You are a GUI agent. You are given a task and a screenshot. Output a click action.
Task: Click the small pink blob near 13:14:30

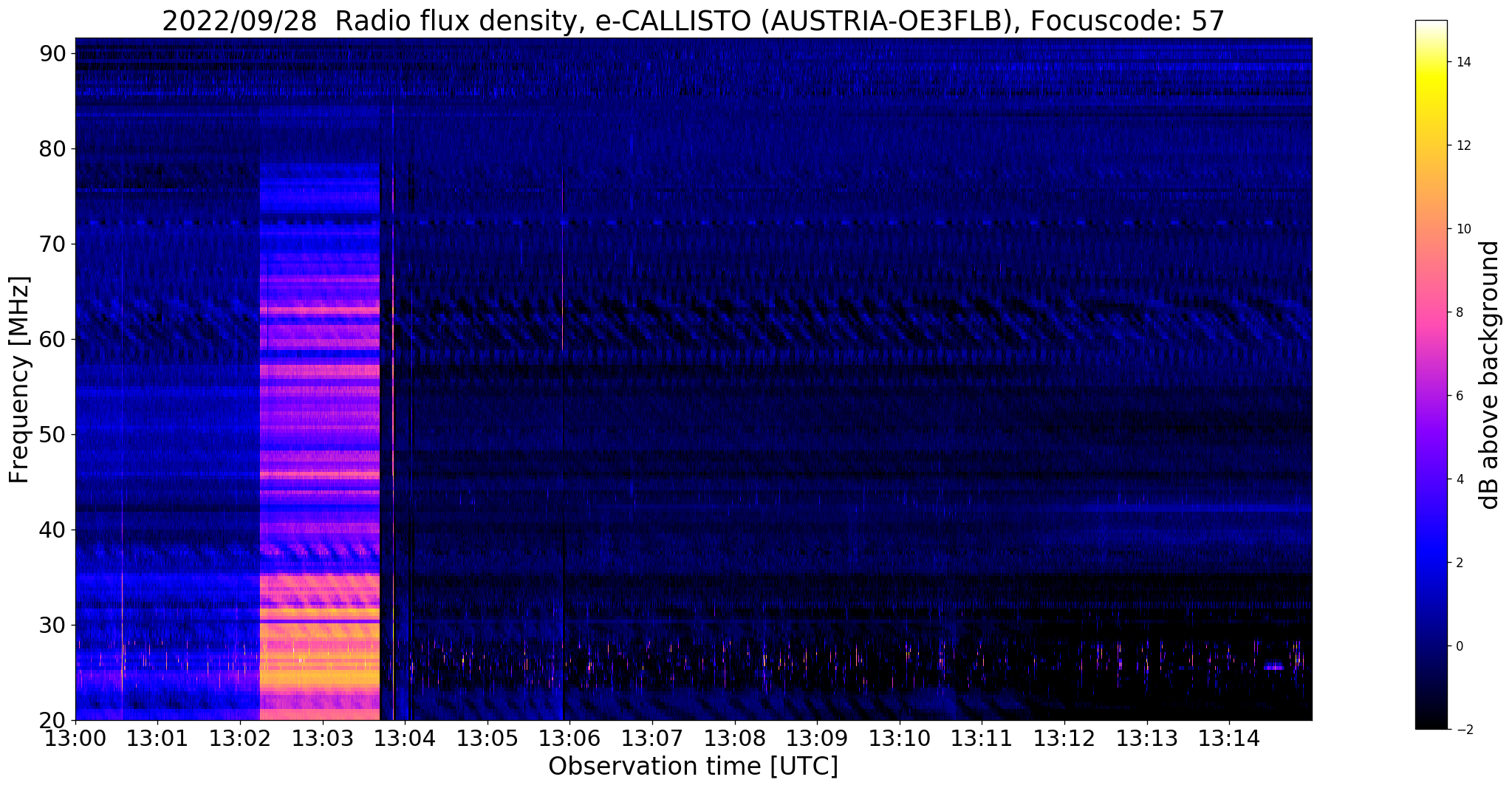point(1274,668)
